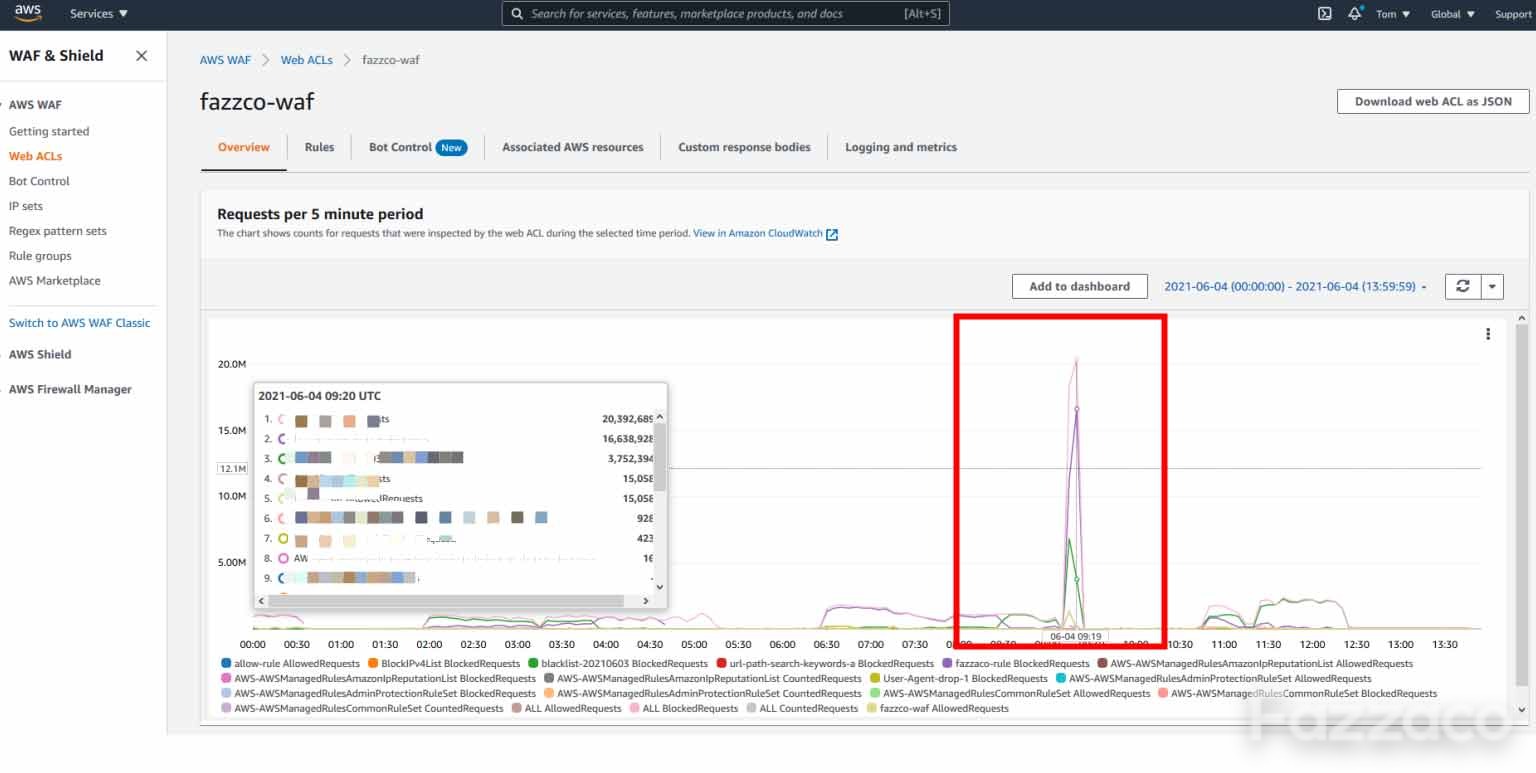Image resolution: width=1536 pixels, height=773 pixels.
Task: Select IP sets in sidebar
Action: click(x=26, y=206)
